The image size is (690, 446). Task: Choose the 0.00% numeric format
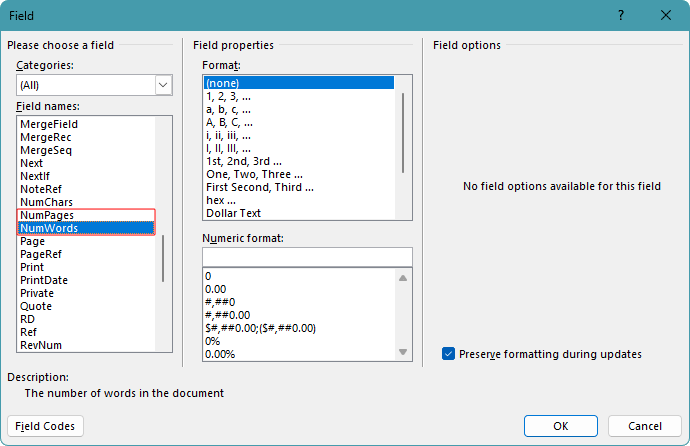[x=220, y=353]
